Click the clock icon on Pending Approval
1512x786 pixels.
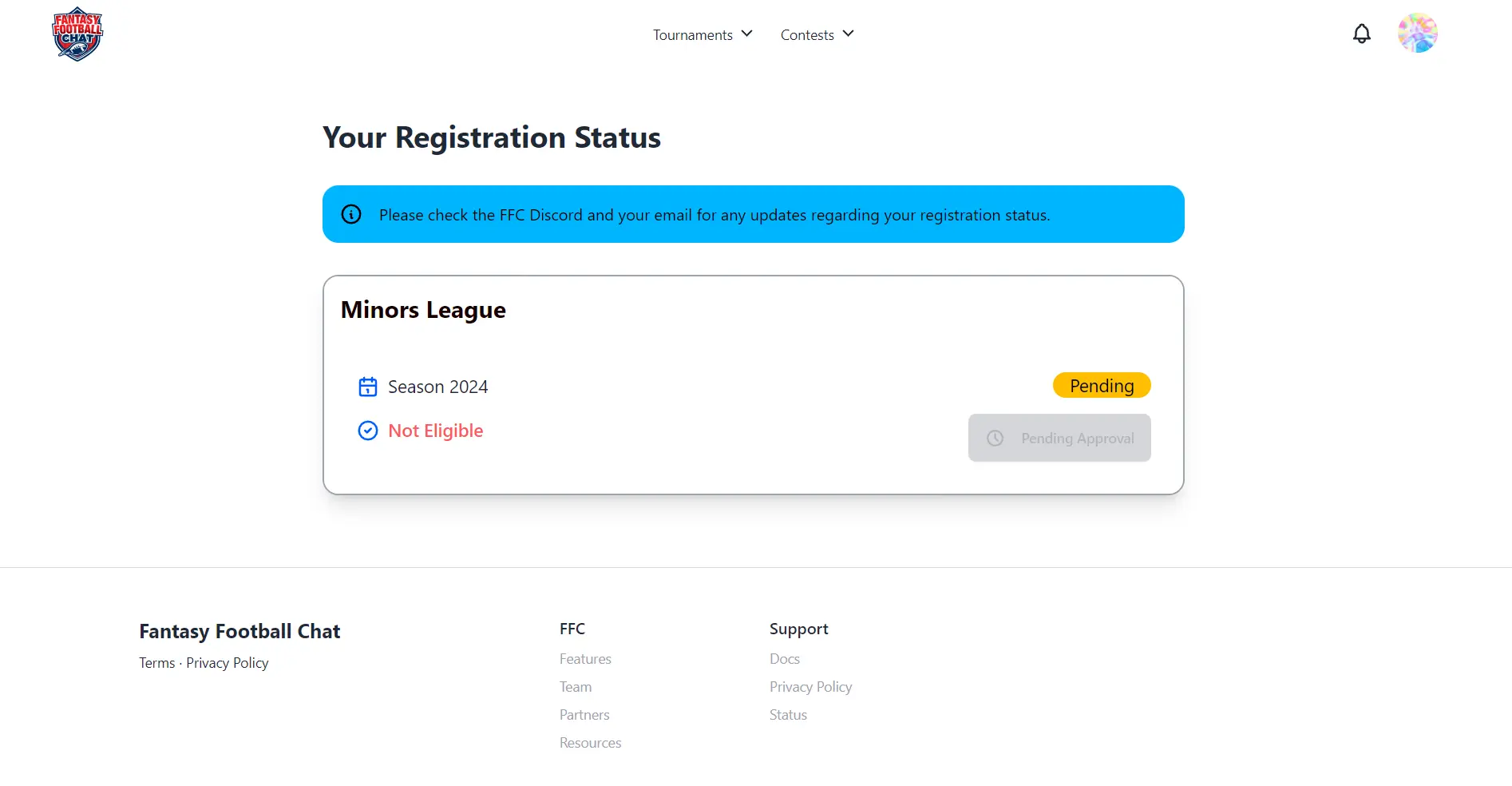(995, 438)
